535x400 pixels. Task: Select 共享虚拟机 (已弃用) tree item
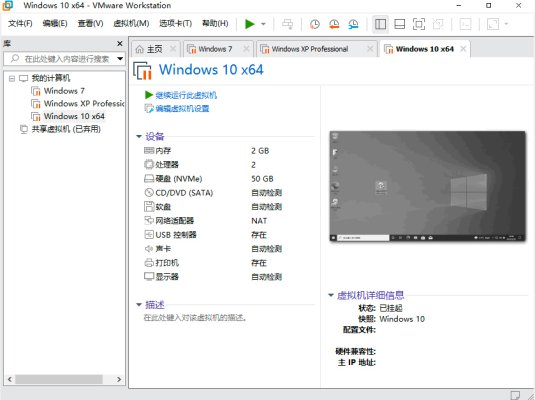pos(60,129)
